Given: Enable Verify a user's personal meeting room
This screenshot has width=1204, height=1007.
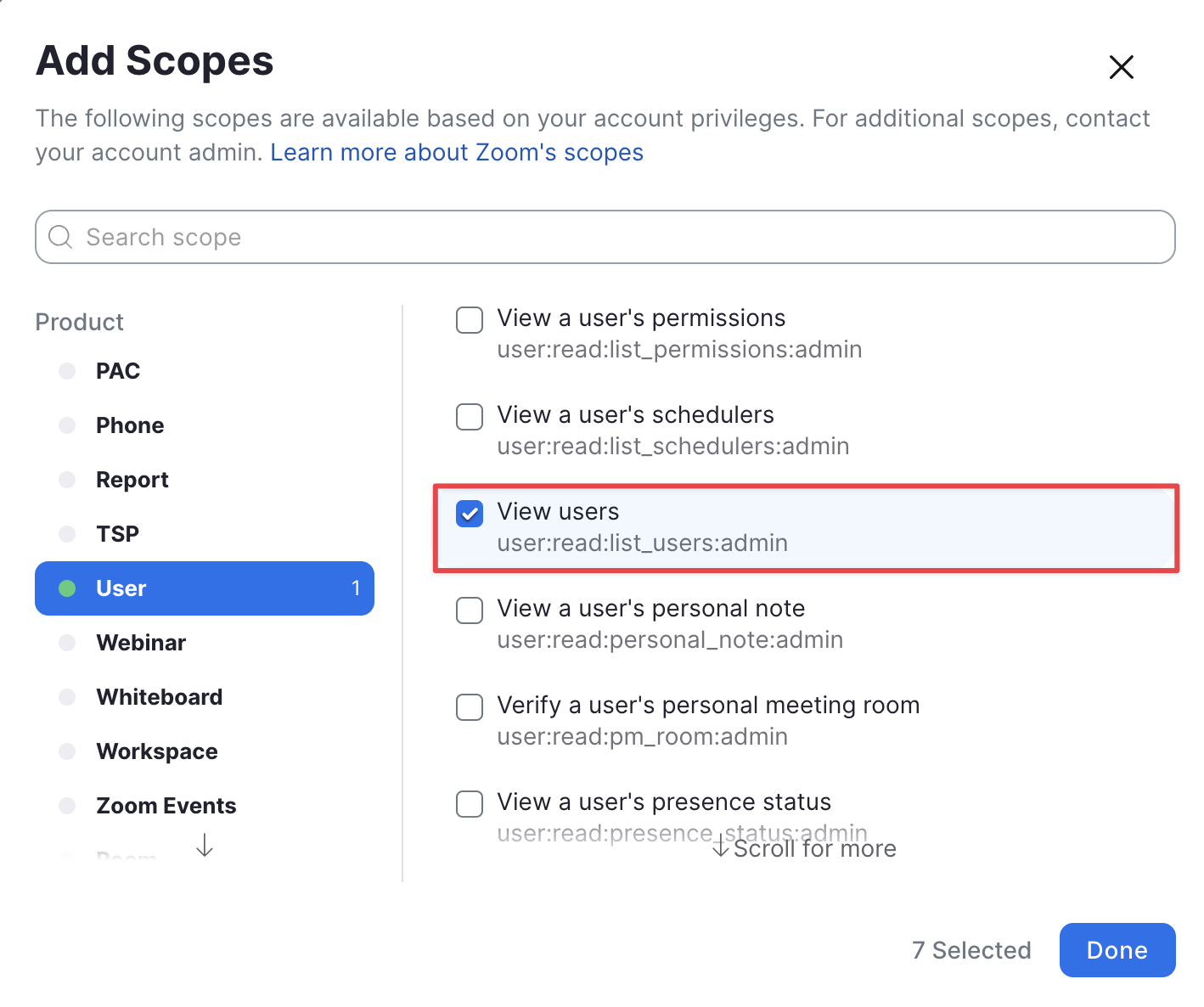Looking at the screenshot, I should [470, 707].
